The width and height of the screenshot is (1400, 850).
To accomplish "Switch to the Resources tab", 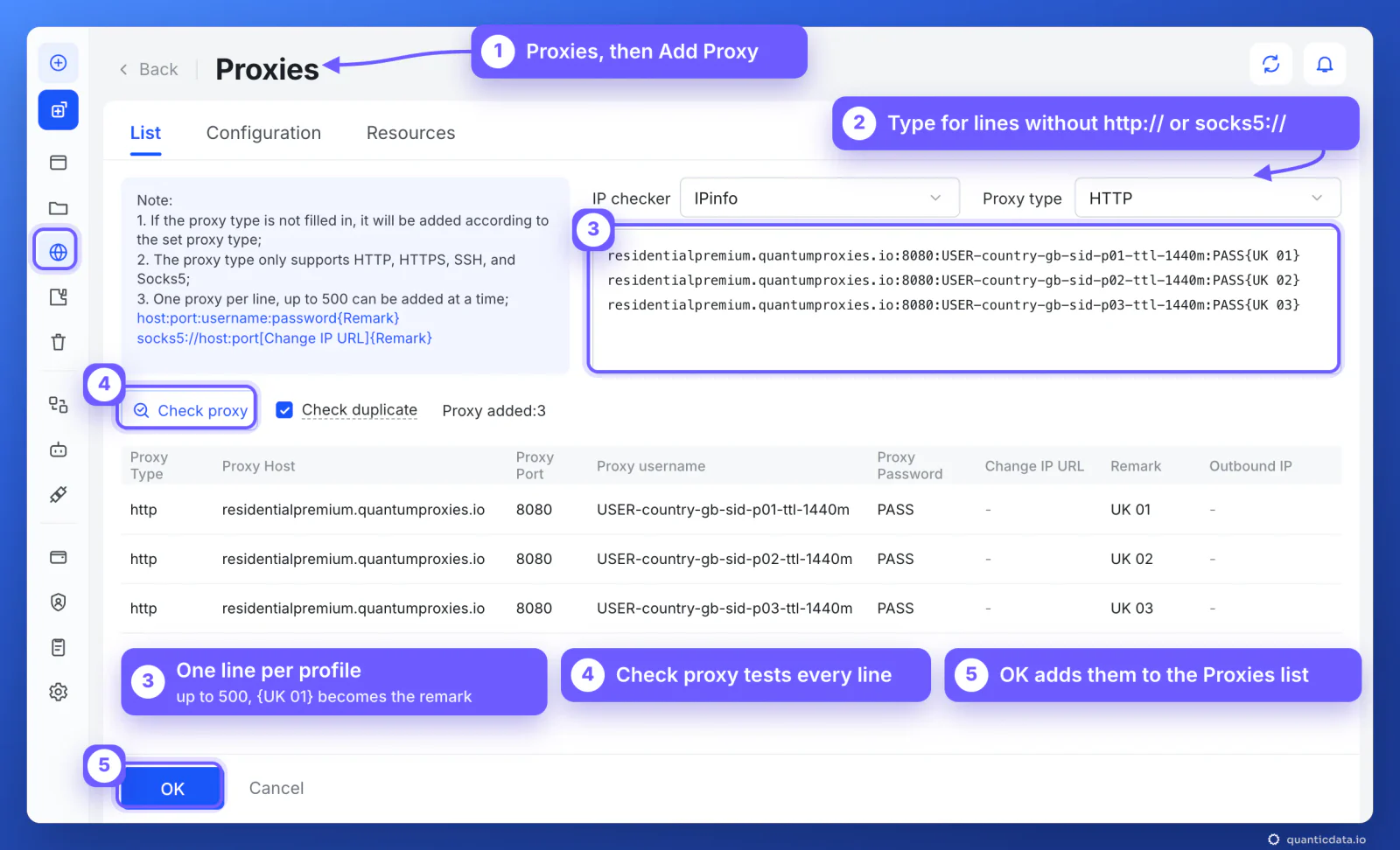I will coord(410,133).
